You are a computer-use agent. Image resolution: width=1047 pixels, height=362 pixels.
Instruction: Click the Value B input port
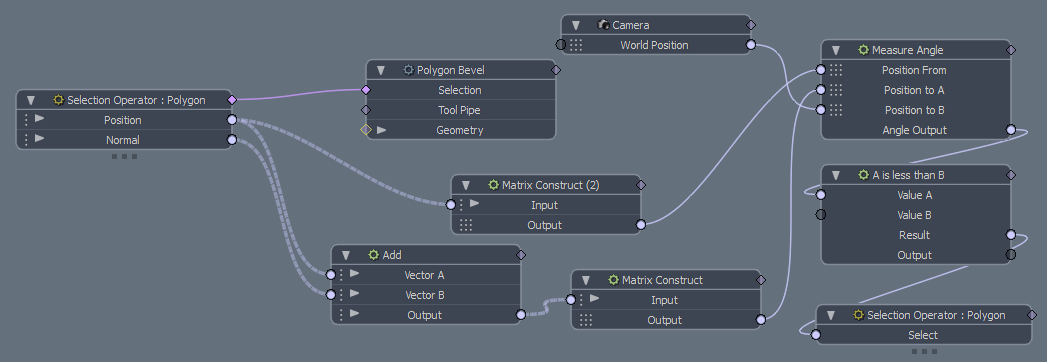click(x=821, y=214)
